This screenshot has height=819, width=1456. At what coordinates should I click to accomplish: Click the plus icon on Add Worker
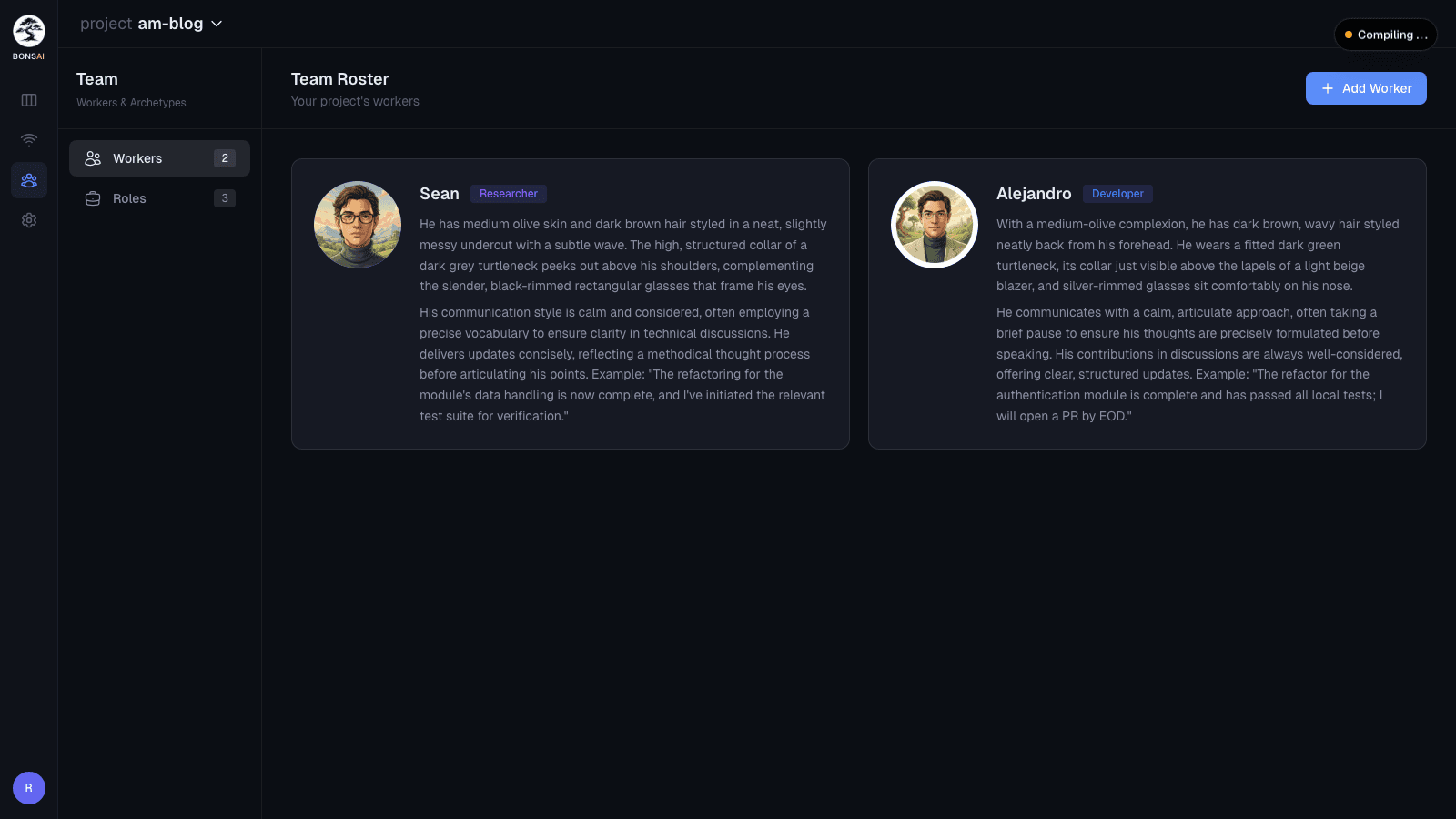click(x=1327, y=88)
